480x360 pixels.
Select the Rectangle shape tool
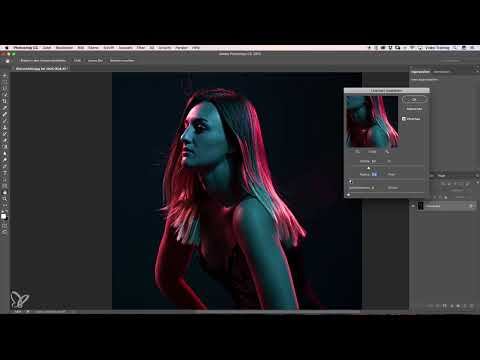5,185
